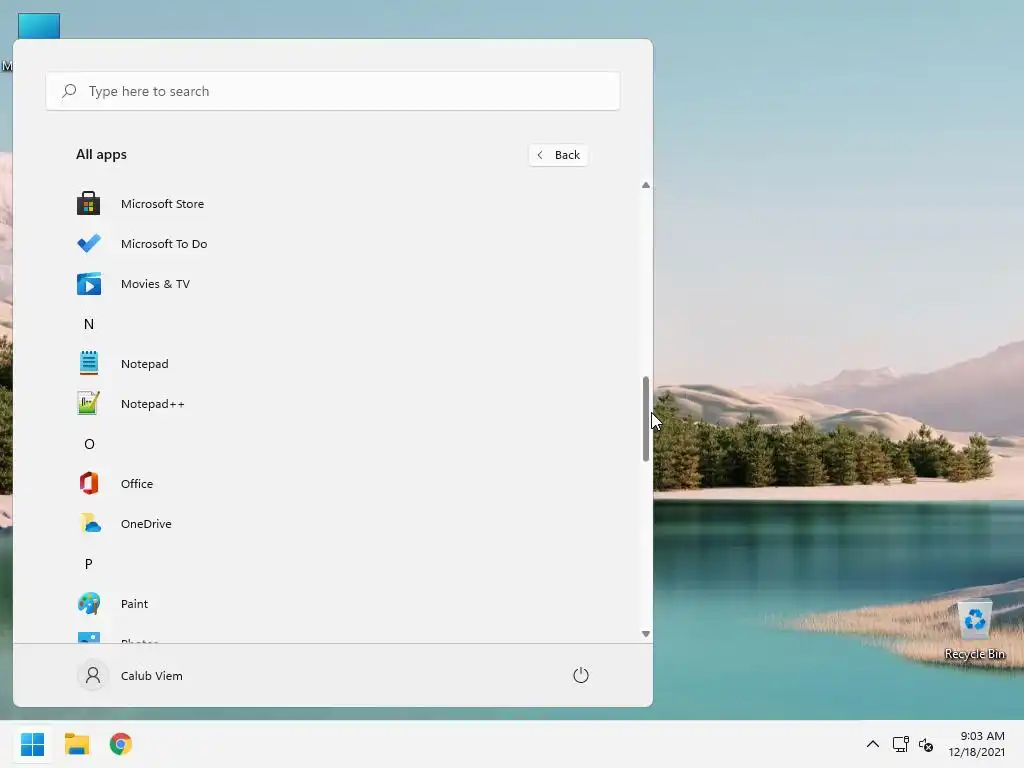Viewport: 1024px width, 768px height.
Task: Open the Recycle Bin on desktop
Action: click(x=974, y=630)
